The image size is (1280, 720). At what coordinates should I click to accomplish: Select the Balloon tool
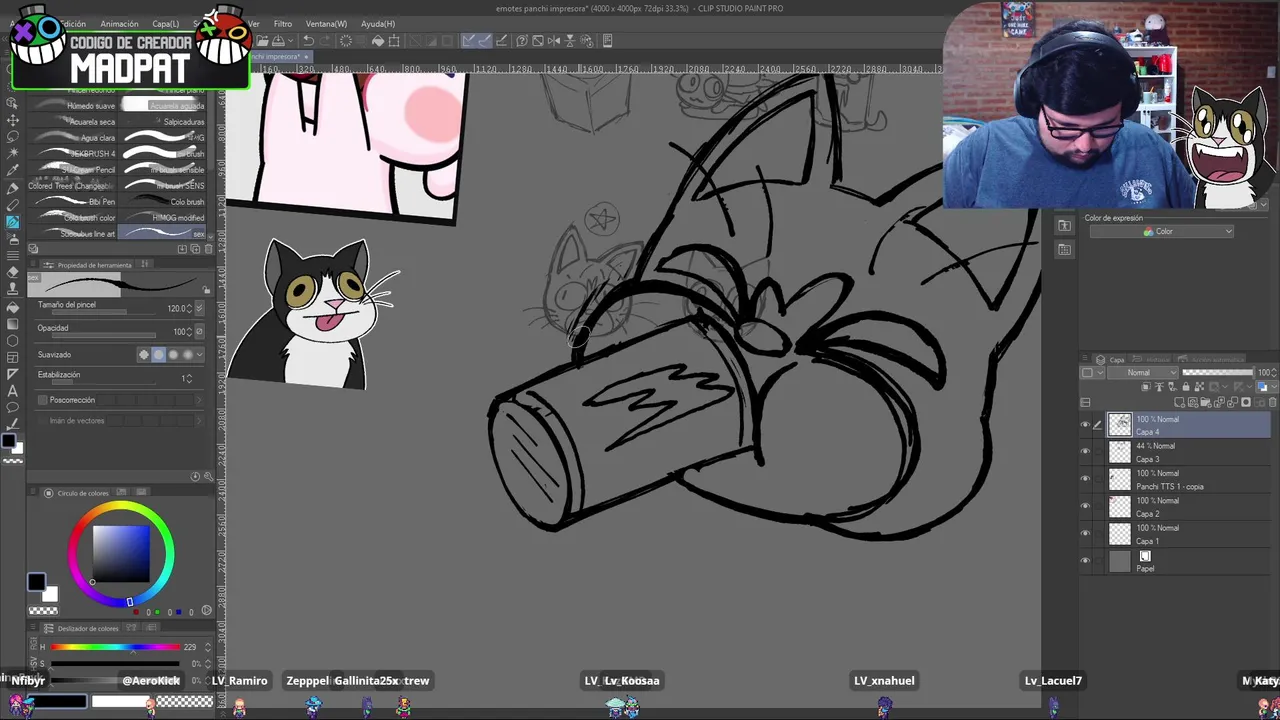pos(12,408)
